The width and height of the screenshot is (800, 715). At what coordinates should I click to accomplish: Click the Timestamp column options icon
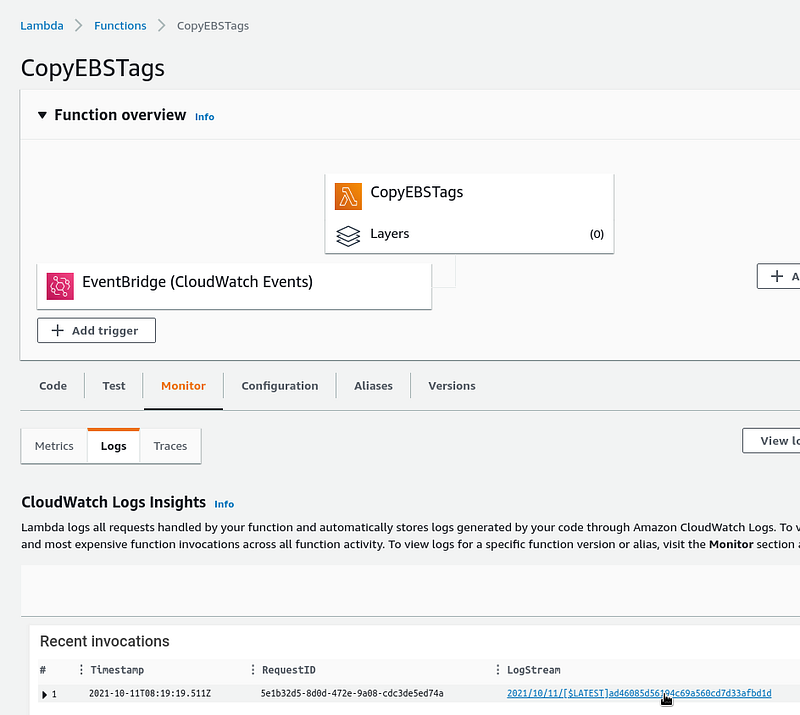pos(81,670)
